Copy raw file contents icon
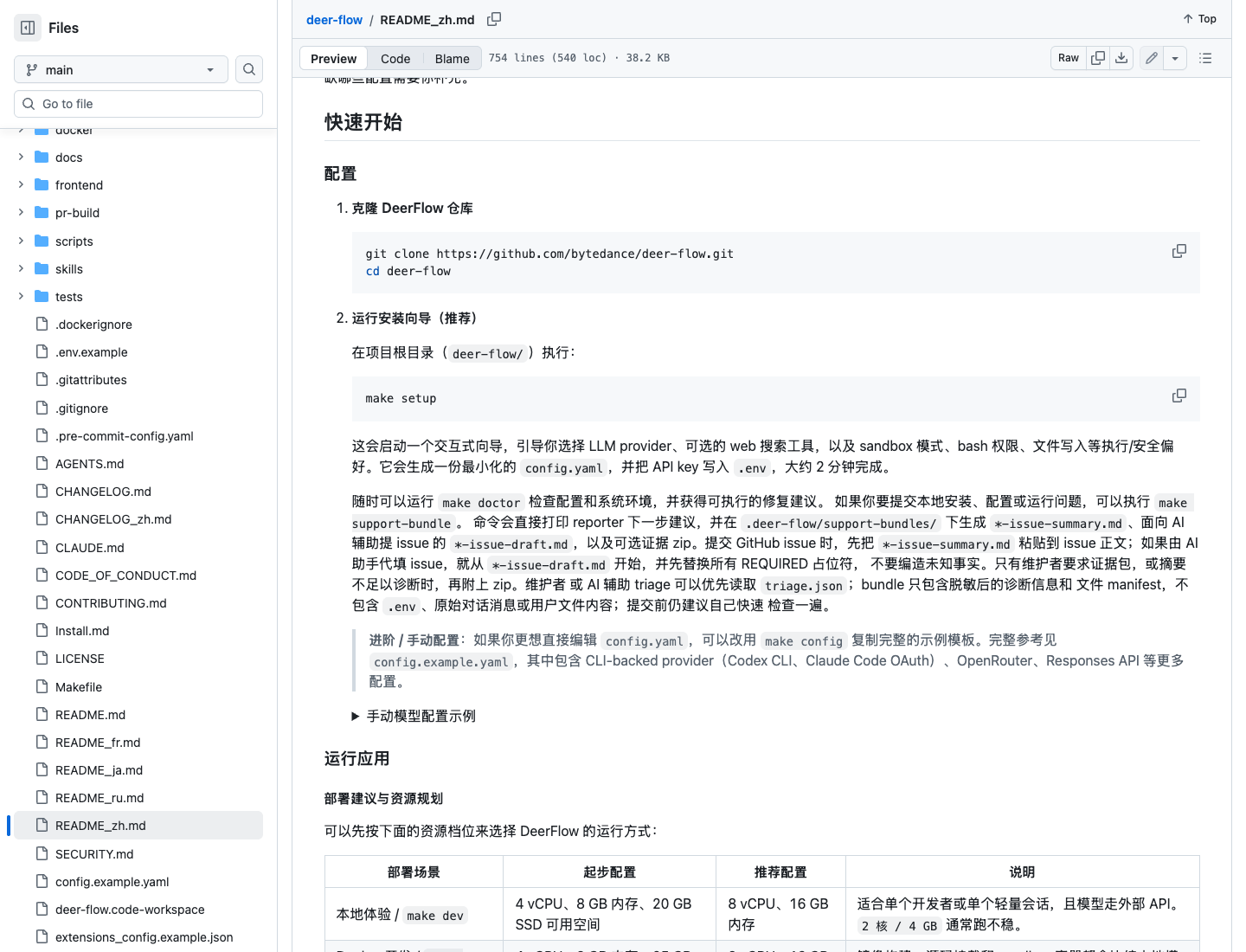This screenshot has height=952, width=1246. click(x=1098, y=58)
